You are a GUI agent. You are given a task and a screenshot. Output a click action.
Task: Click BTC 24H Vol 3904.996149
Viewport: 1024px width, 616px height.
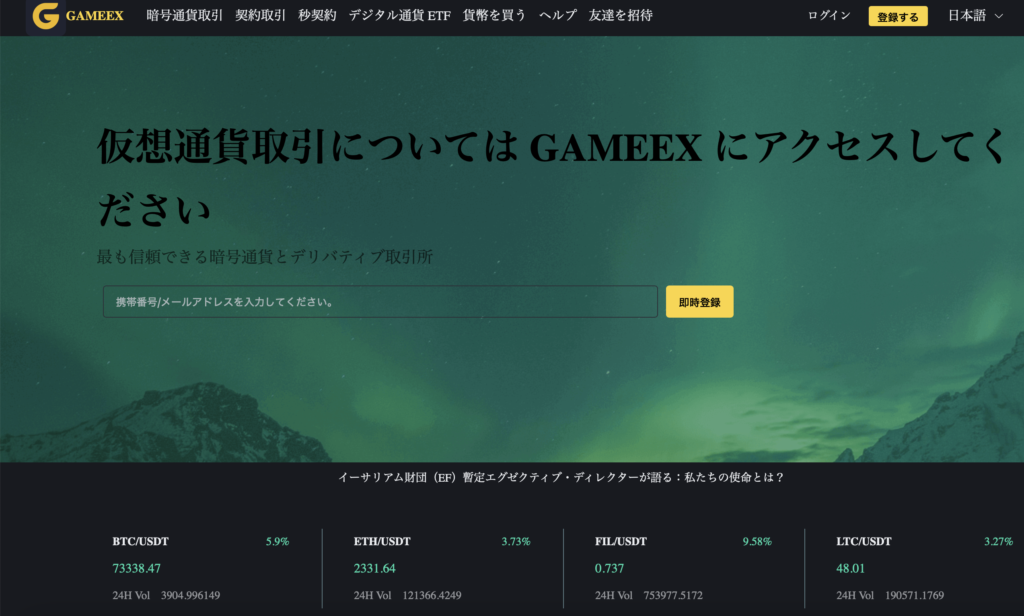(166, 595)
